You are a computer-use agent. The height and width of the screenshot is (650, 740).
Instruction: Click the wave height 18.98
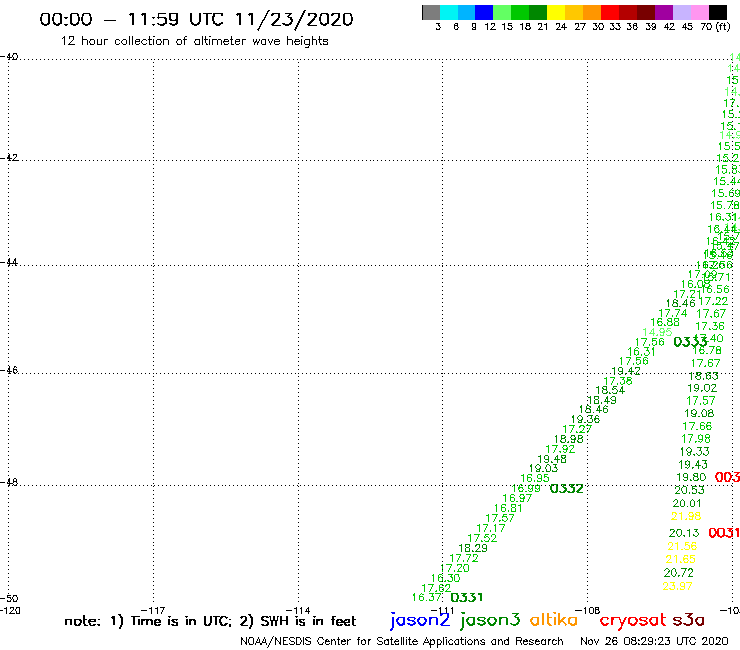coord(569,439)
